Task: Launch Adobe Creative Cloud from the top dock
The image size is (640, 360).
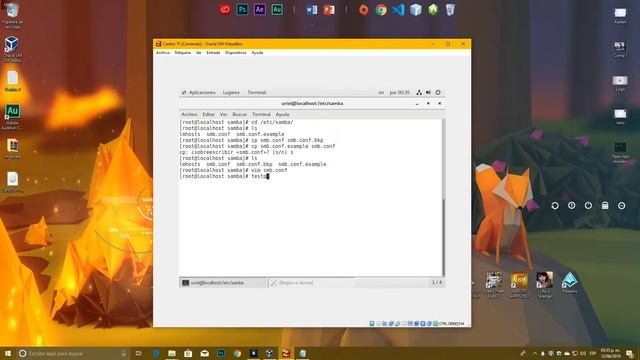Action: (225, 9)
